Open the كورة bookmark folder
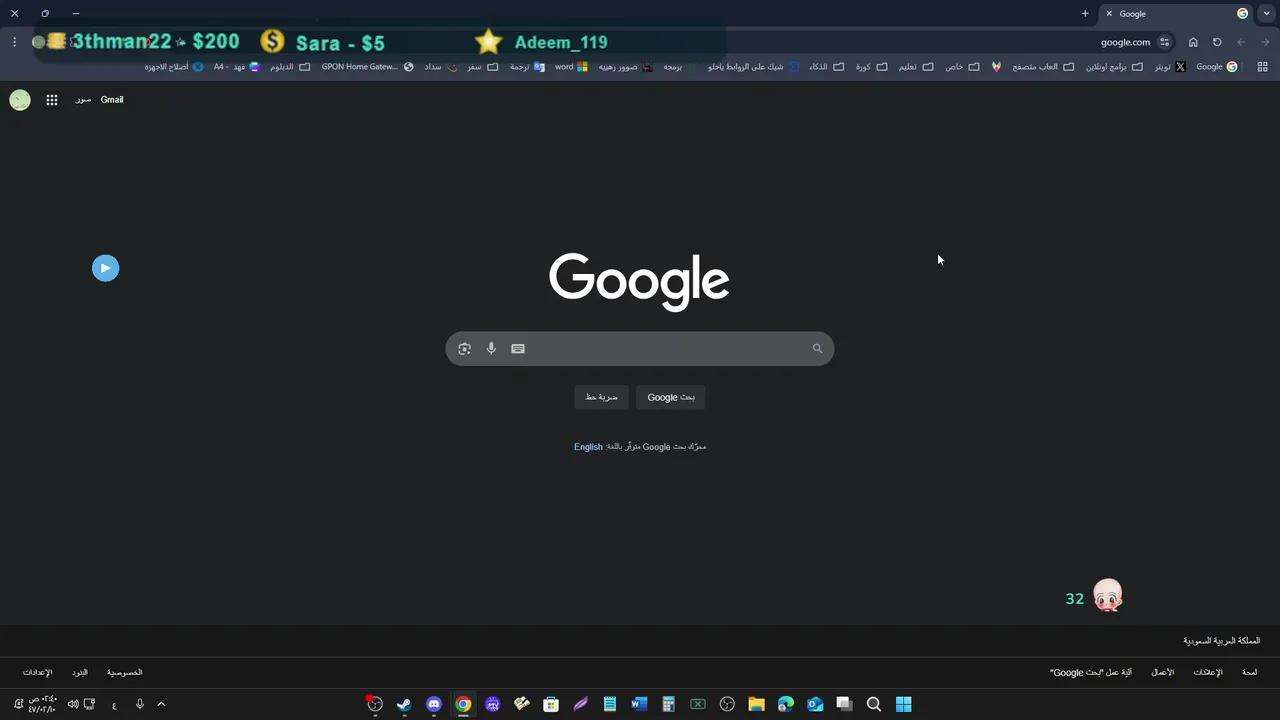The image size is (1280, 720). click(871, 67)
